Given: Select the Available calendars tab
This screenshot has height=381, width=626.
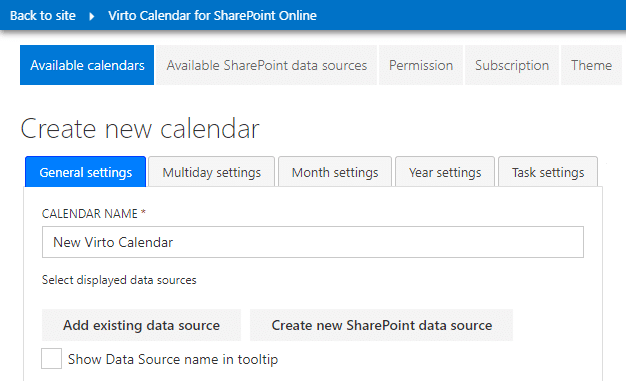Looking at the screenshot, I should (x=87, y=65).
